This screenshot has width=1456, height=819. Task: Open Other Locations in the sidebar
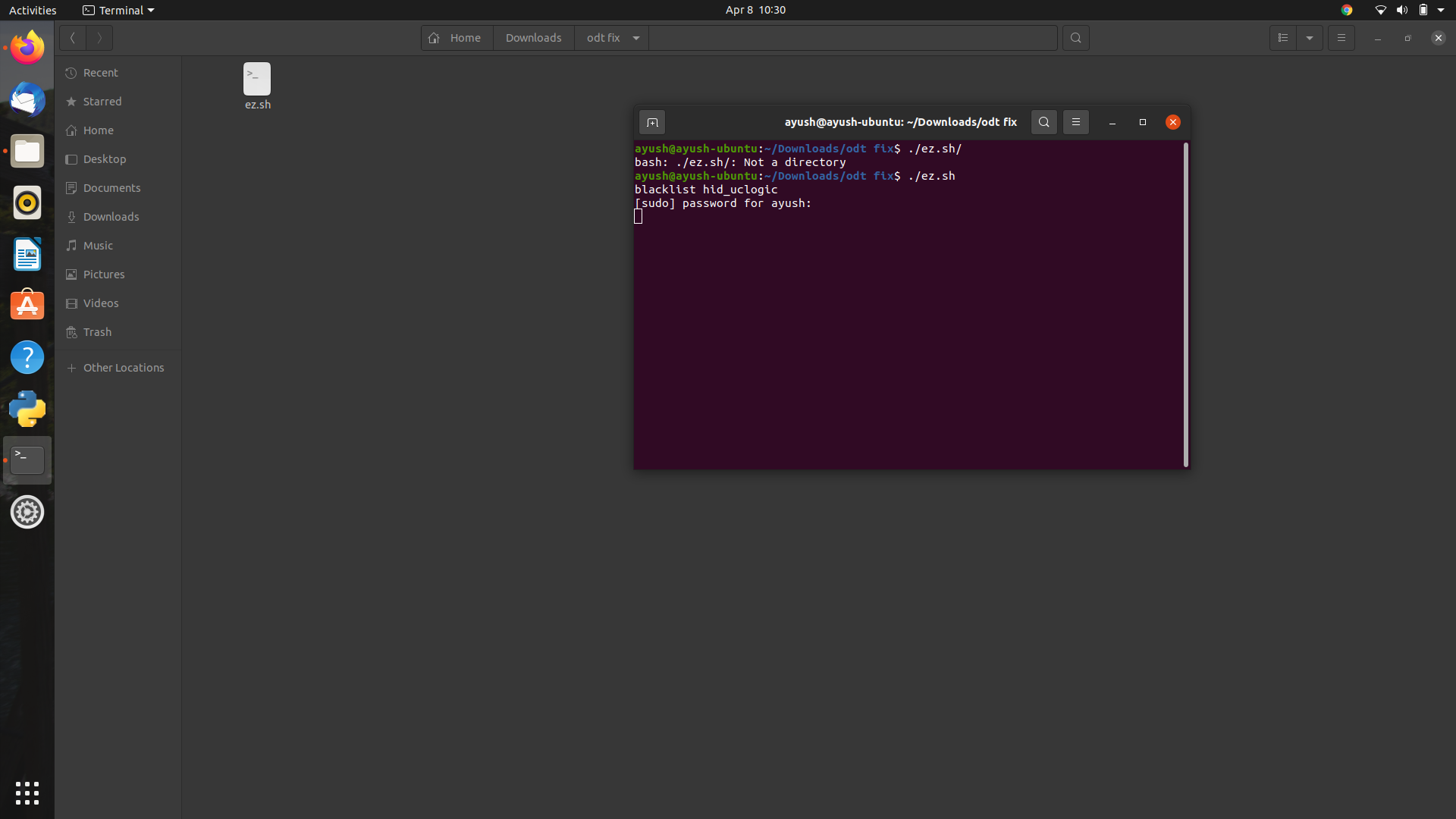click(x=123, y=368)
